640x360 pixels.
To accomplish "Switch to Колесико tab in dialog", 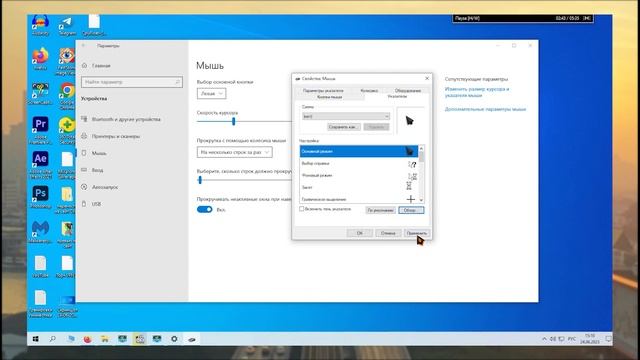I will pos(369,90).
